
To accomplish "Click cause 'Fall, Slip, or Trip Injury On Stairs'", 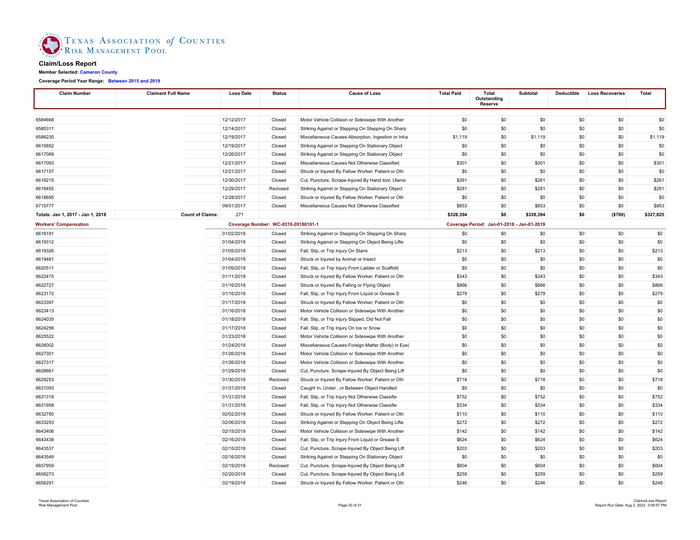I will [334, 251].
